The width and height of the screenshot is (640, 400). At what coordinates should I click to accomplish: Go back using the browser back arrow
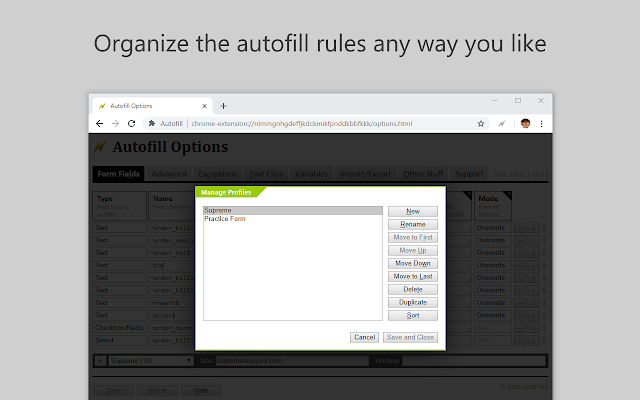(x=99, y=124)
